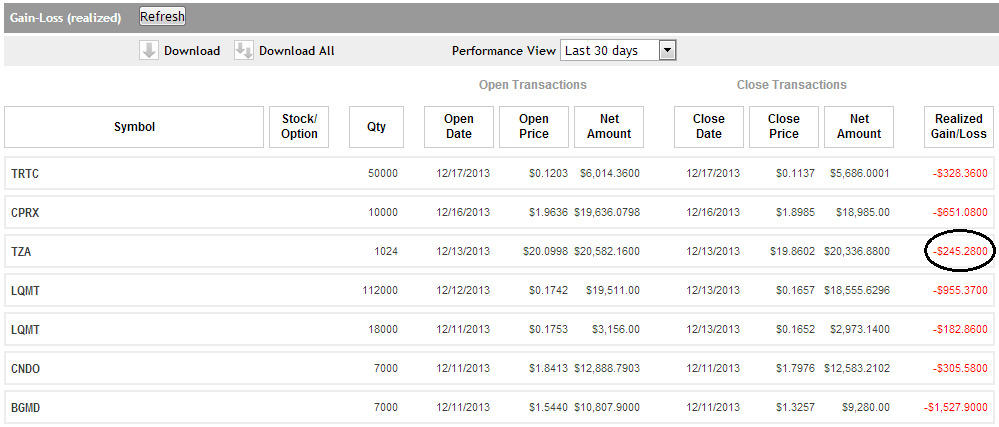Sort by Close Date column header
The width and height of the screenshot is (999, 427).
(709, 127)
